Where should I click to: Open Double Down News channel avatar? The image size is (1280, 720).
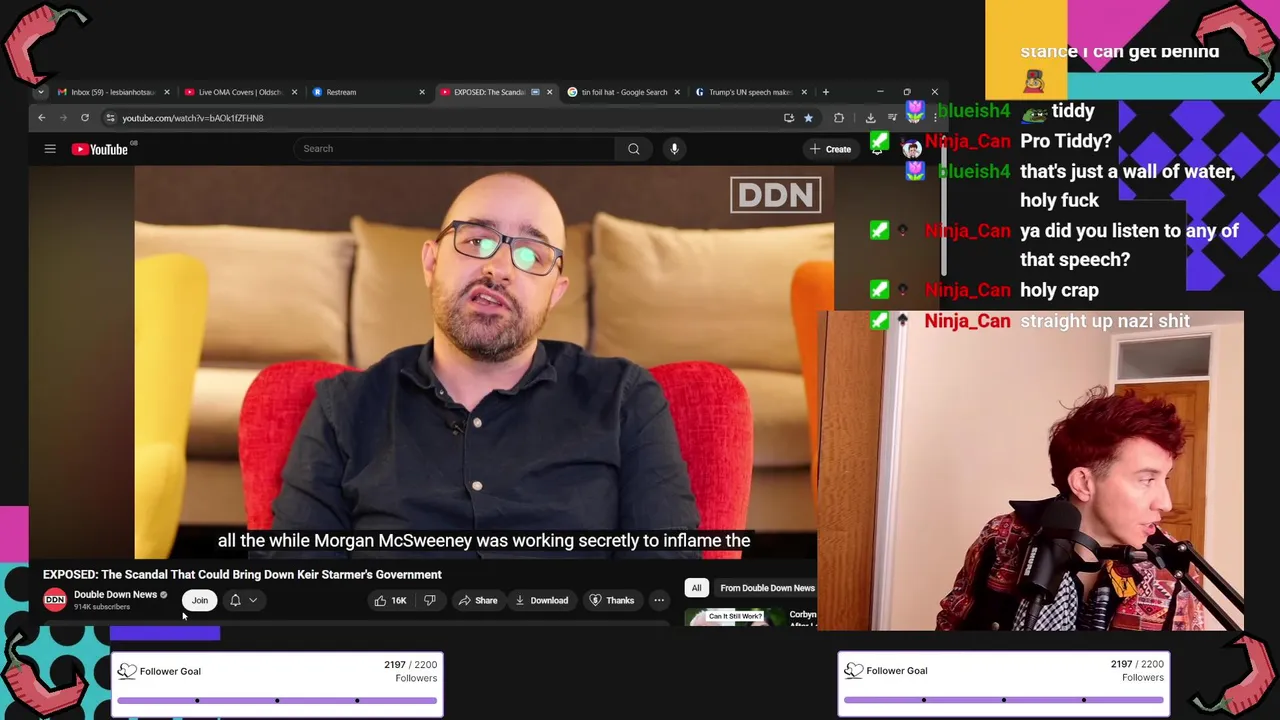coord(55,600)
